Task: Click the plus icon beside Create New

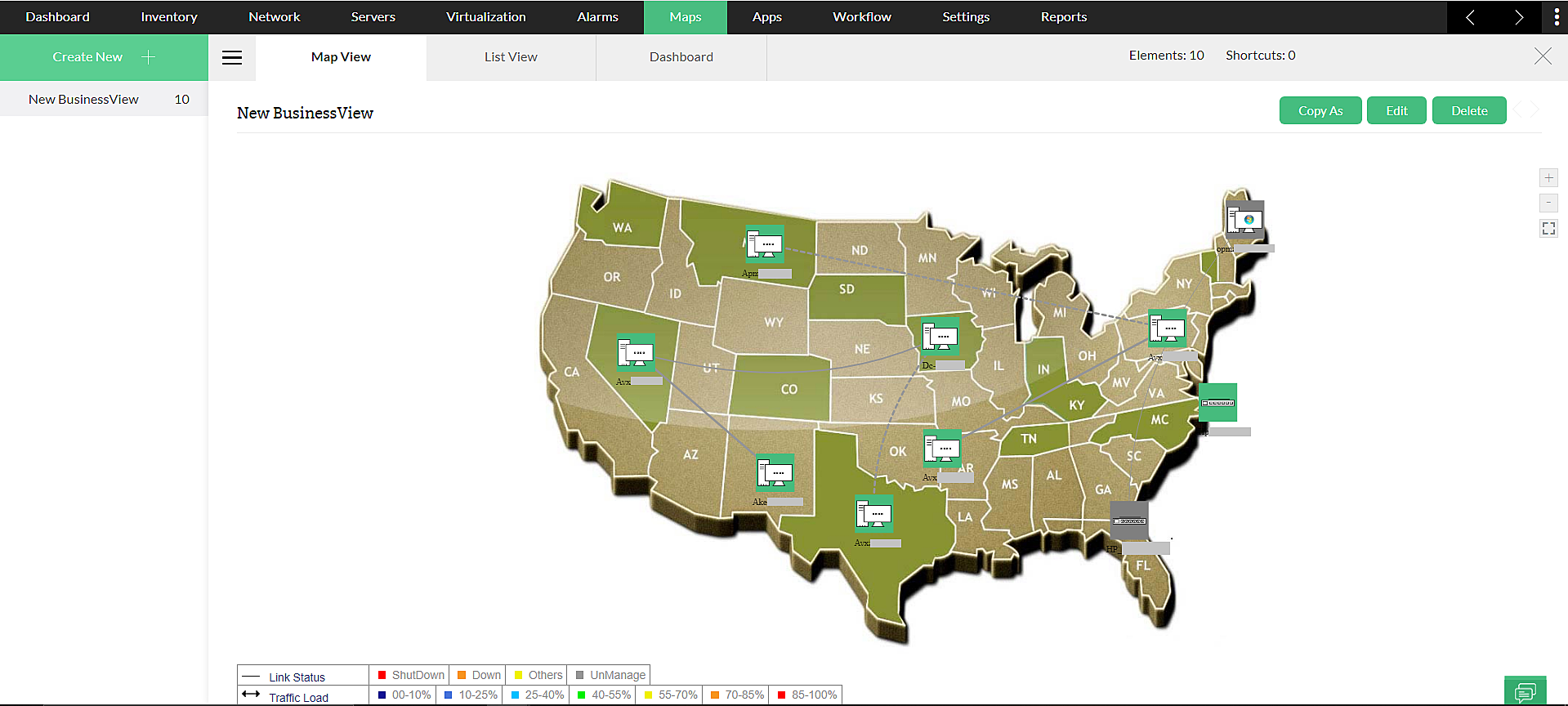Action: [x=148, y=57]
